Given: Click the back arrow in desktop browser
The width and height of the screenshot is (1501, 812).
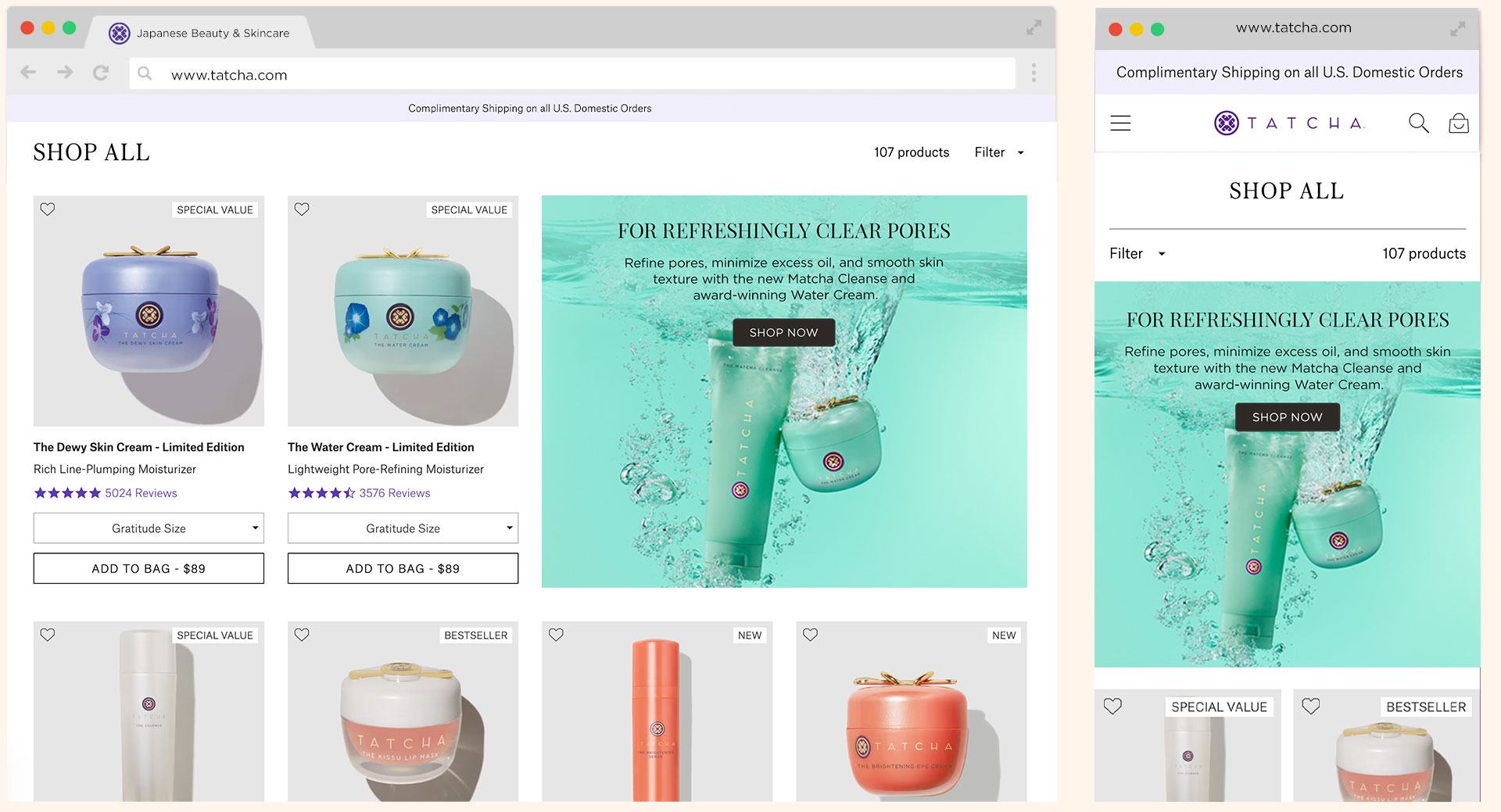Looking at the screenshot, I should point(29,73).
